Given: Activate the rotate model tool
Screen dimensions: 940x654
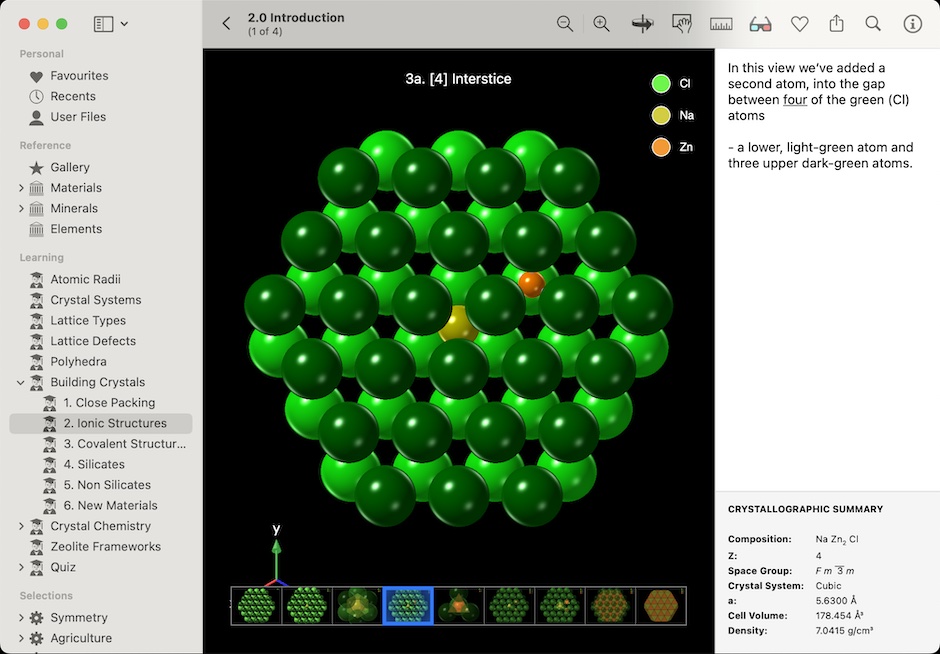Looking at the screenshot, I should click(641, 23).
